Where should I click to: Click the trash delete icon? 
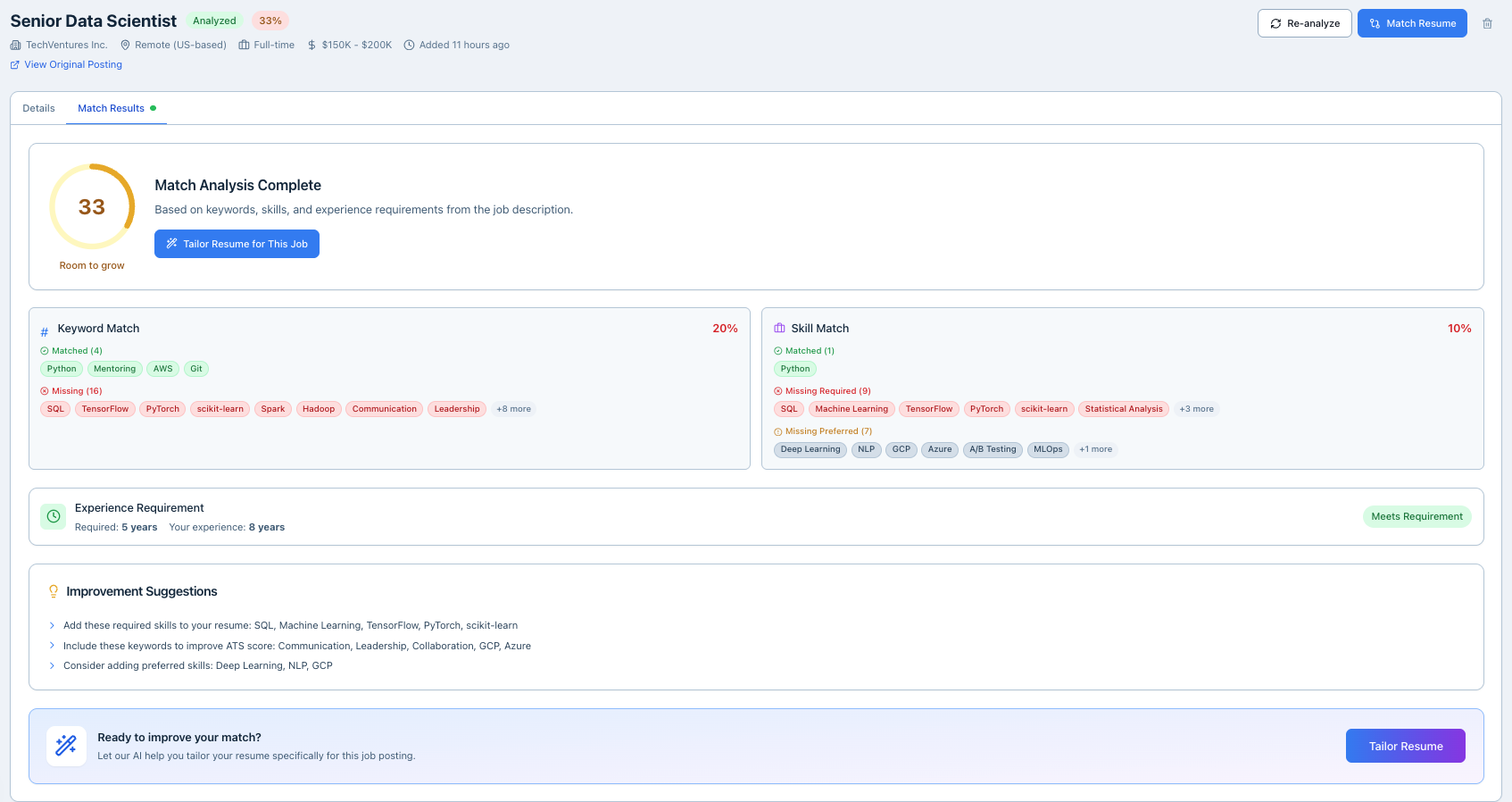[x=1487, y=23]
